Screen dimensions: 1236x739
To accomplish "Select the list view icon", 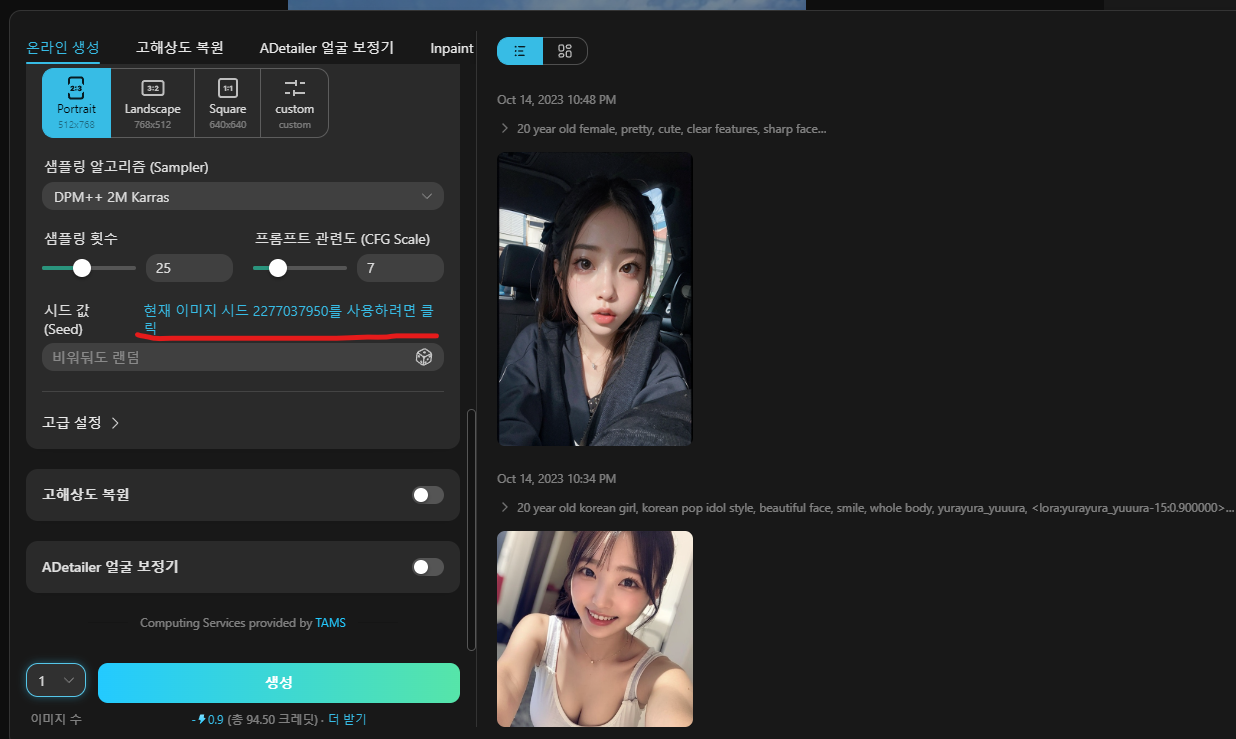I will [519, 50].
